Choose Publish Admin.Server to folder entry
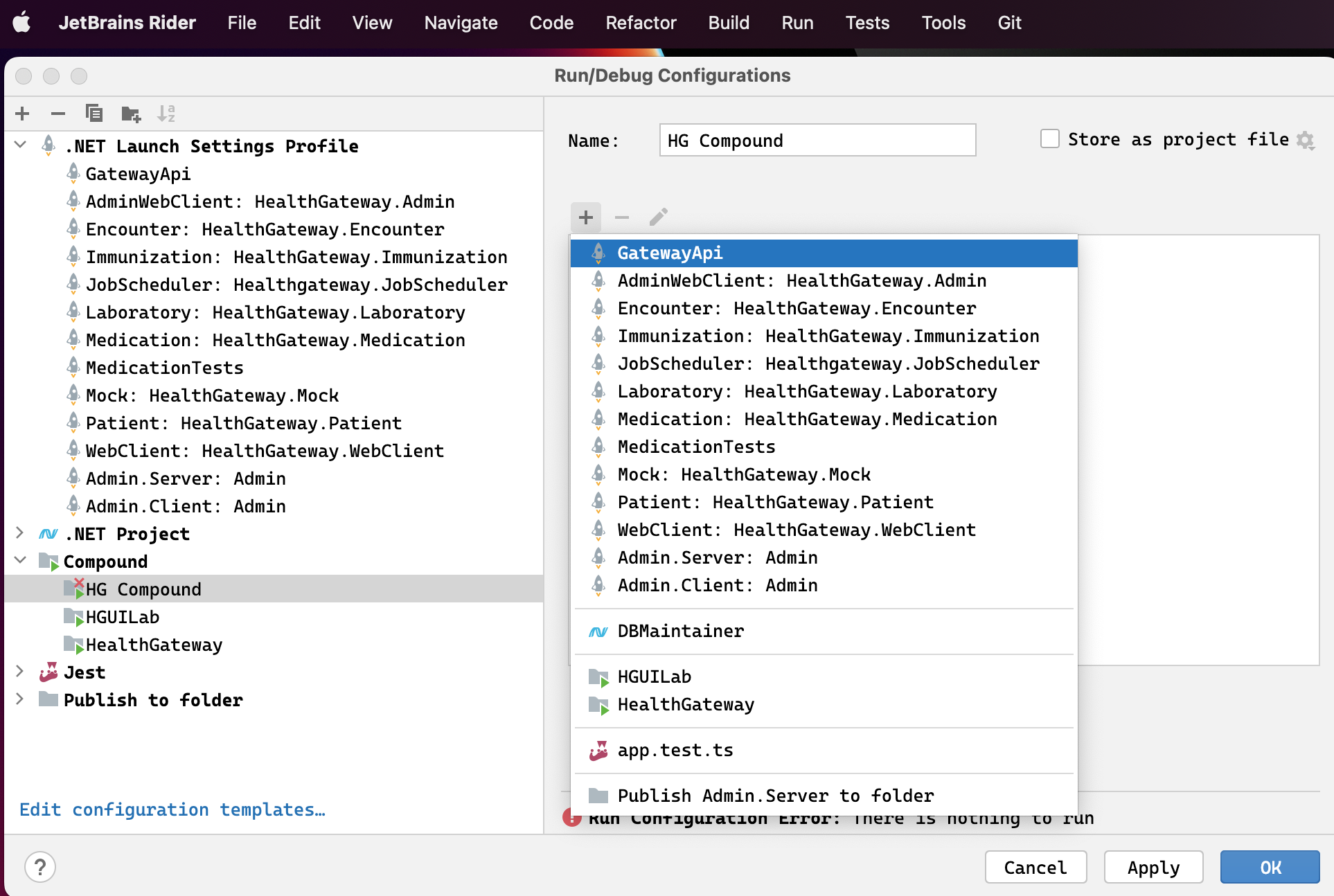Viewport: 1334px width, 896px height. point(824,796)
